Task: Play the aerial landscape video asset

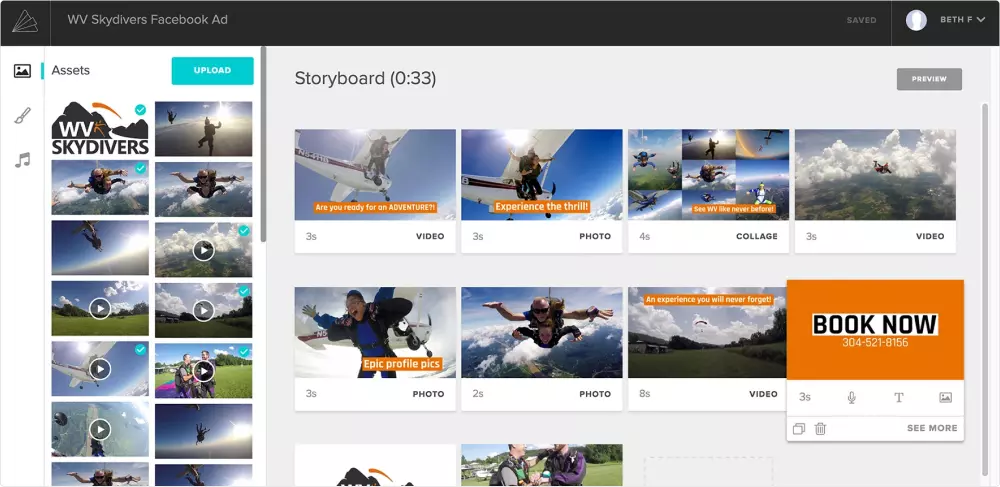Action: 100,430
